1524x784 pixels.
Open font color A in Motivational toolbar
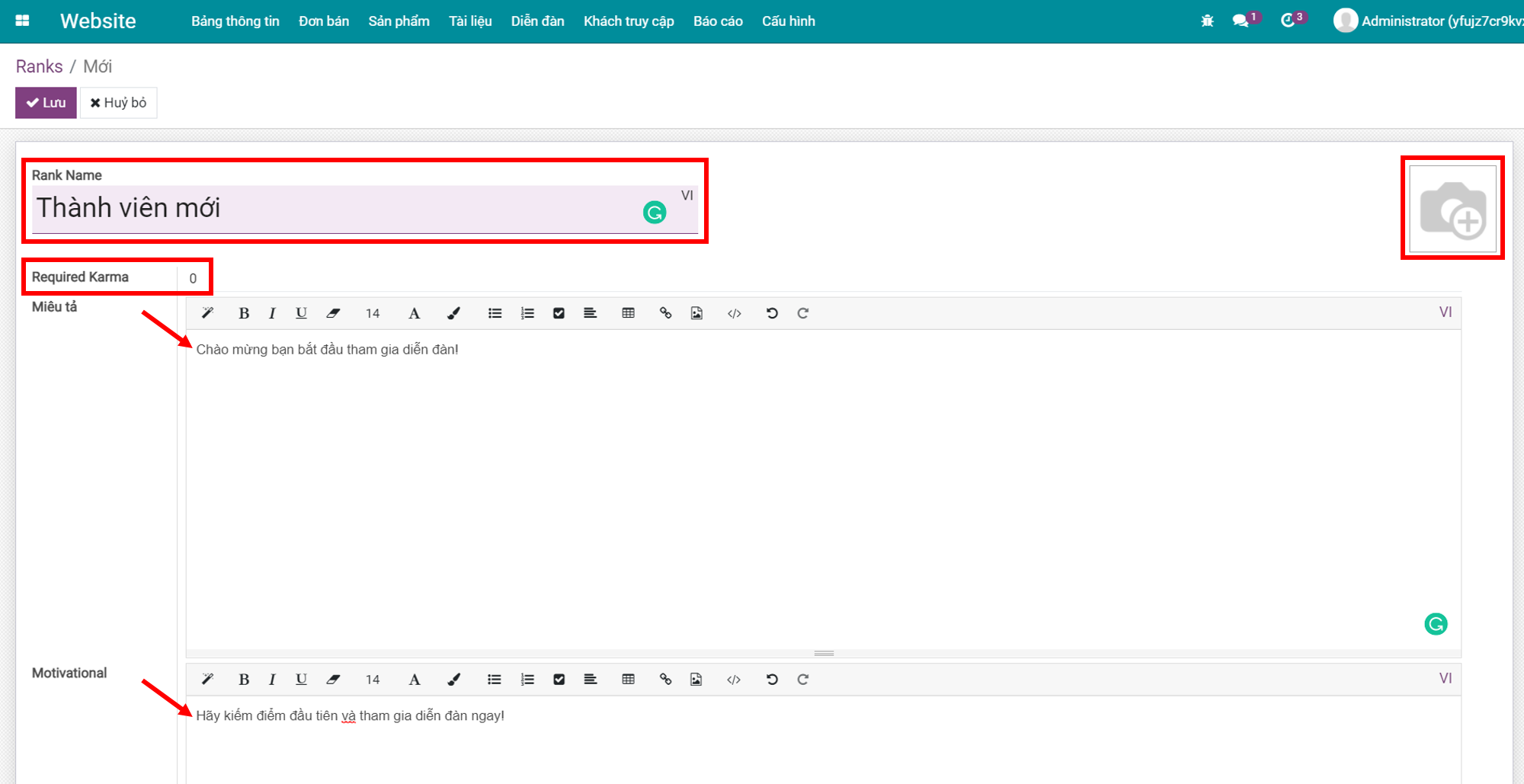(x=414, y=680)
